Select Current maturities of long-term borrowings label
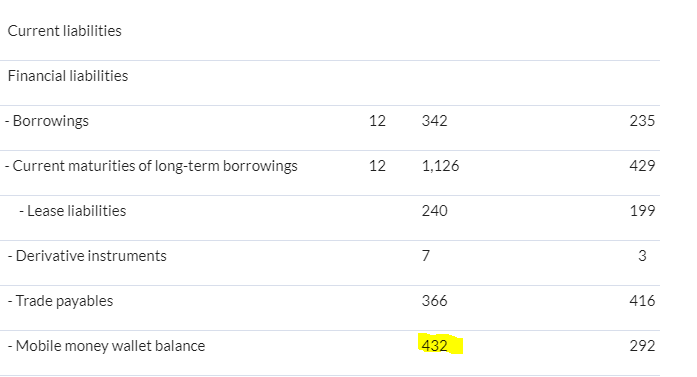This screenshot has height=377, width=697. tap(152, 166)
